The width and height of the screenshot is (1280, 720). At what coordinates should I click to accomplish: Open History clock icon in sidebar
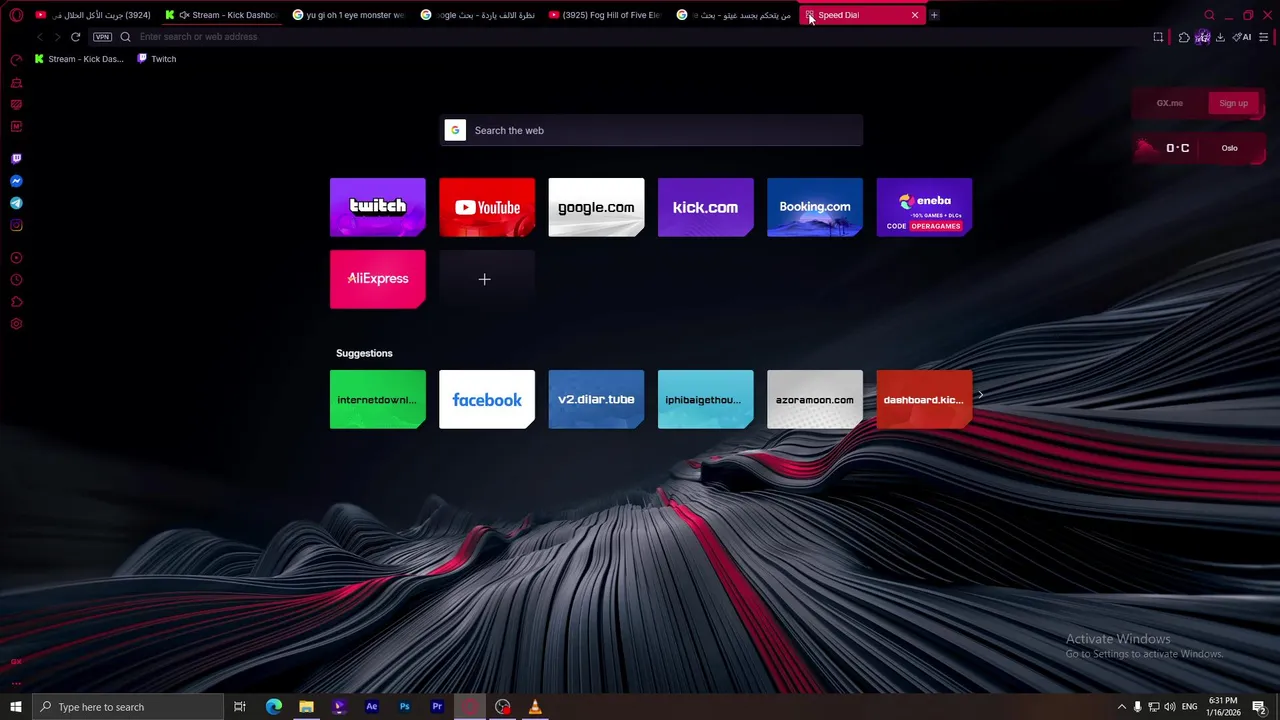(16, 280)
